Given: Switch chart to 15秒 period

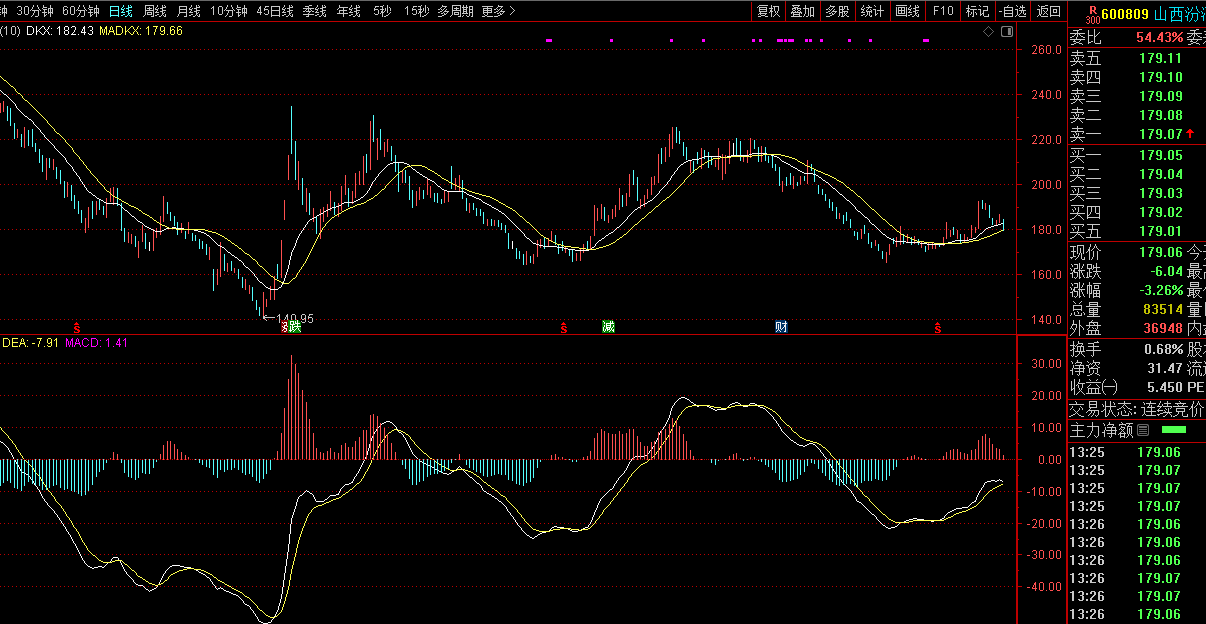Looking at the screenshot, I should tap(417, 11).
